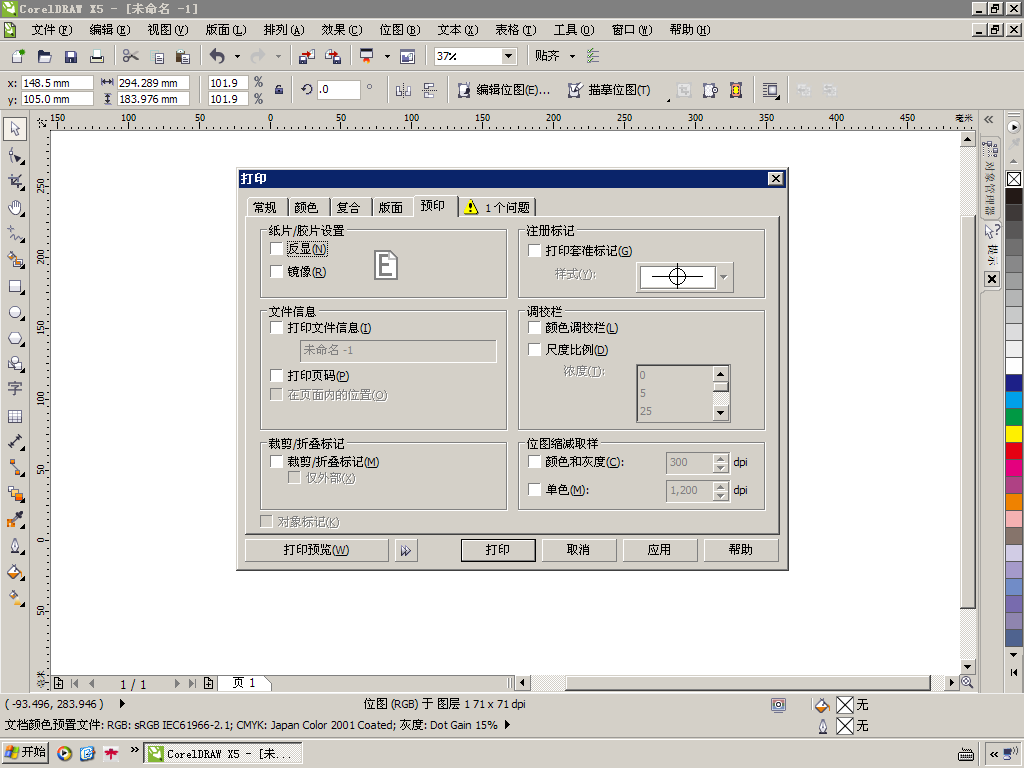Select the Ellipse tool
Image resolution: width=1024 pixels, height=768 pixels.
15,313
